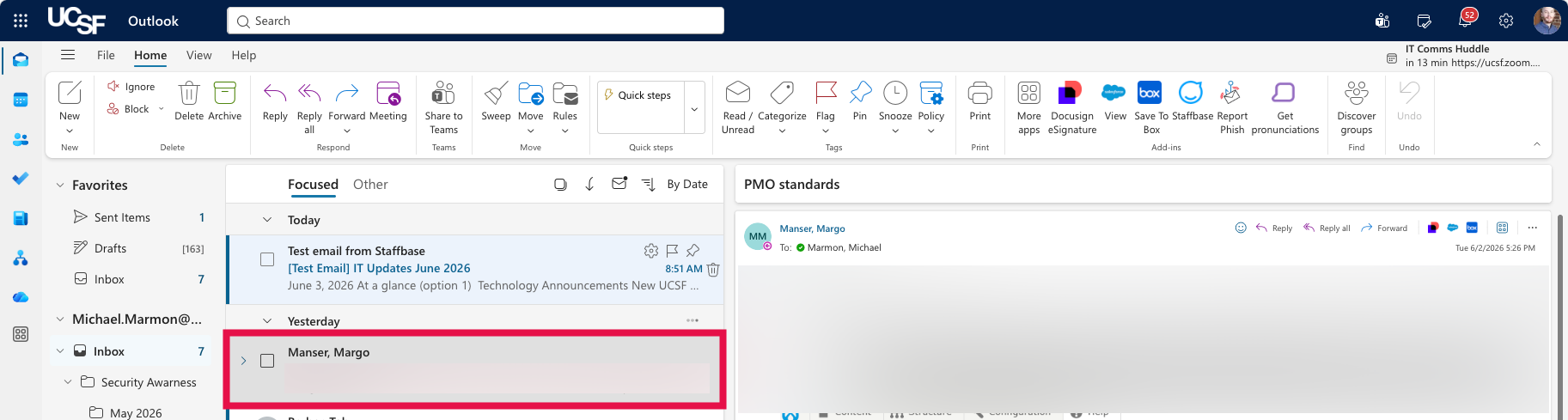Viewport: 1568px width, 420px height.
Task: Click Discover groups
Action: coord(1357,107)
